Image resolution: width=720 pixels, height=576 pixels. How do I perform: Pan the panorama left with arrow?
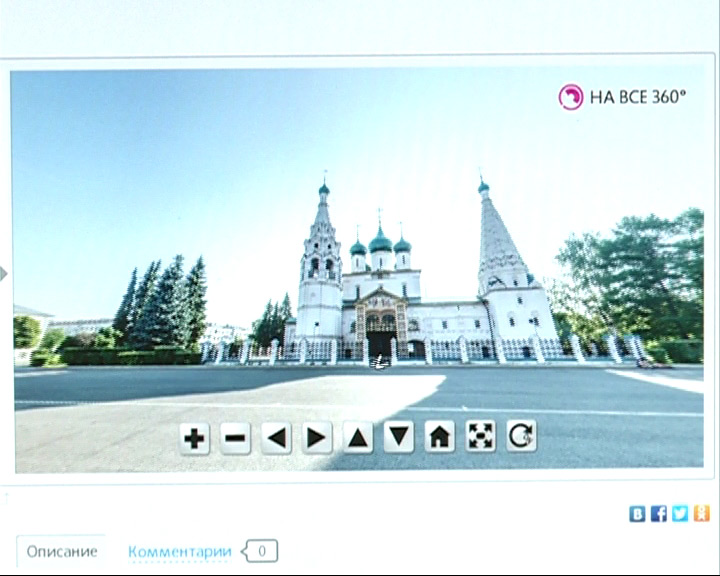tap(276, 438)
